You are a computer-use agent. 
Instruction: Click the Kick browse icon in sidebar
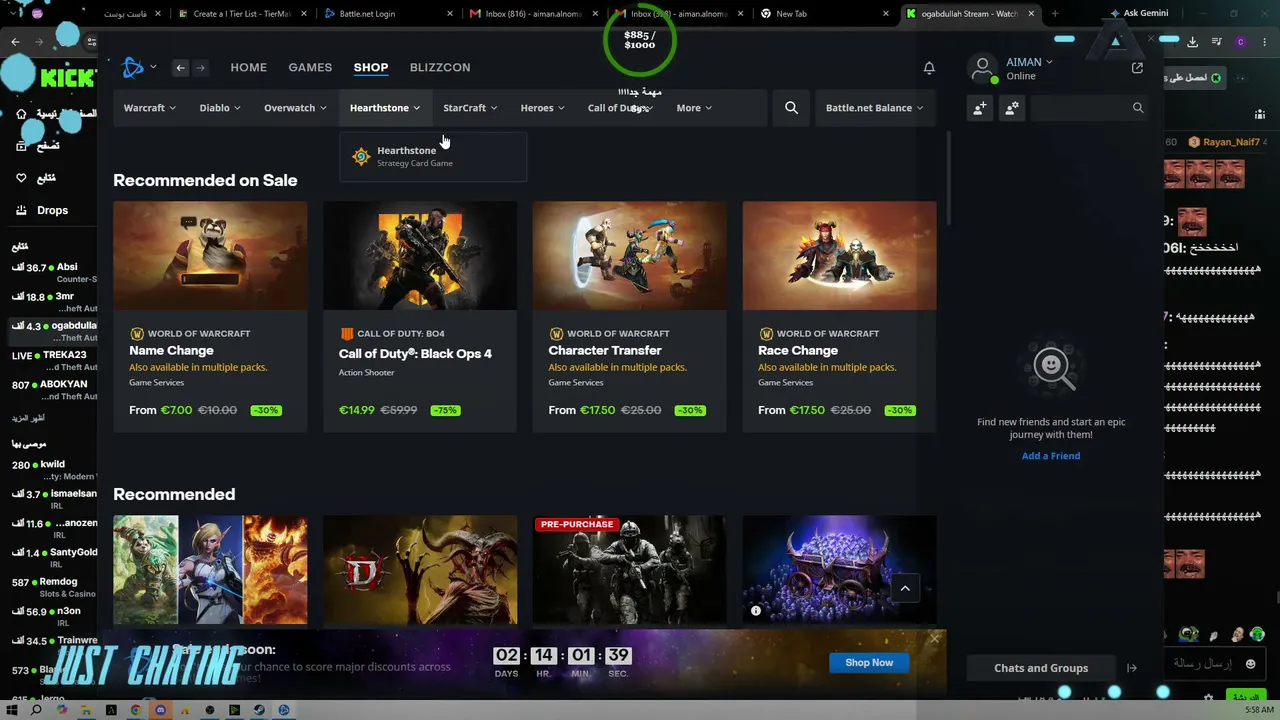tap(21, 146)
